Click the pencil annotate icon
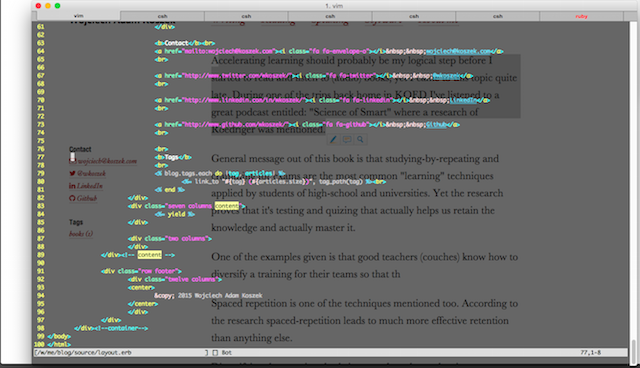This screenshot has height=368, width=640. (x=333, y=140)
